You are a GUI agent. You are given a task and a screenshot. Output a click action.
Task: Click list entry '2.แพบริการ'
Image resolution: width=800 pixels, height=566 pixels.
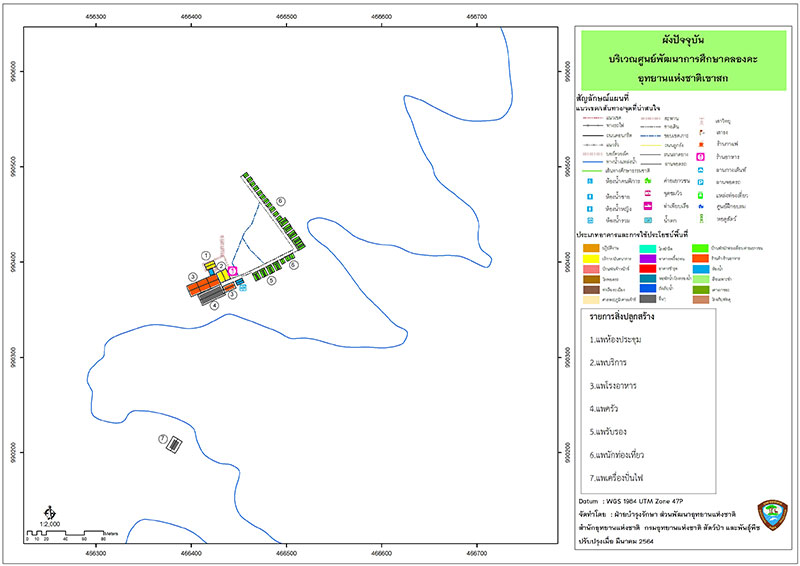(x=608, y=362)
